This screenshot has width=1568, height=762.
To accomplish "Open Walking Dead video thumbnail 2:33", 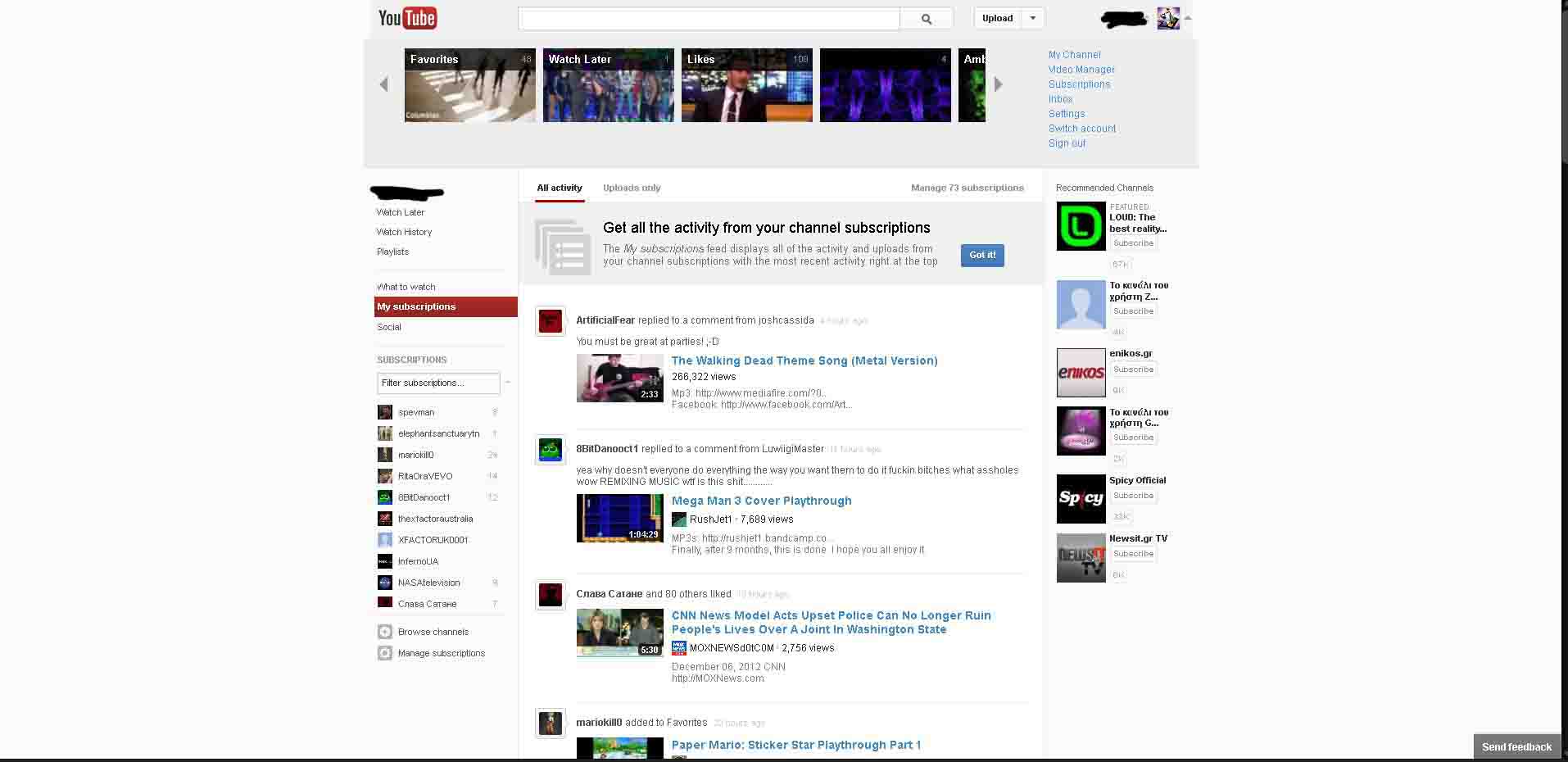I will tap(620, 378).
